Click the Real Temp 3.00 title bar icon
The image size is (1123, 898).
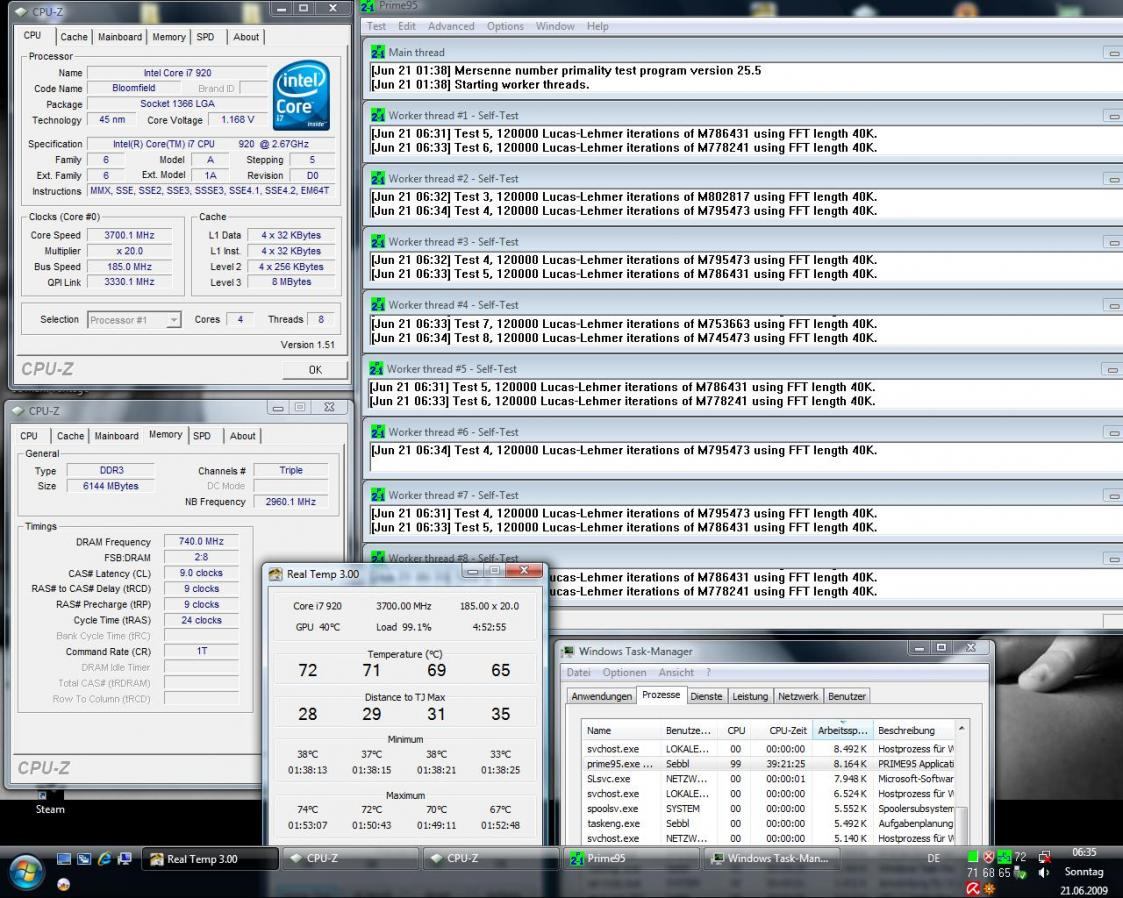276,574
